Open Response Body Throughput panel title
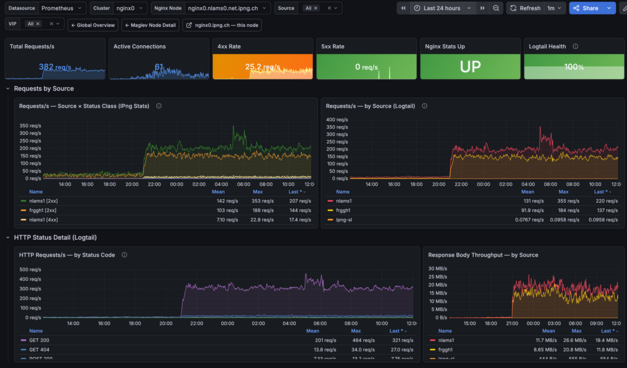Viewport: 627px width, 368px height. (483, 255)
